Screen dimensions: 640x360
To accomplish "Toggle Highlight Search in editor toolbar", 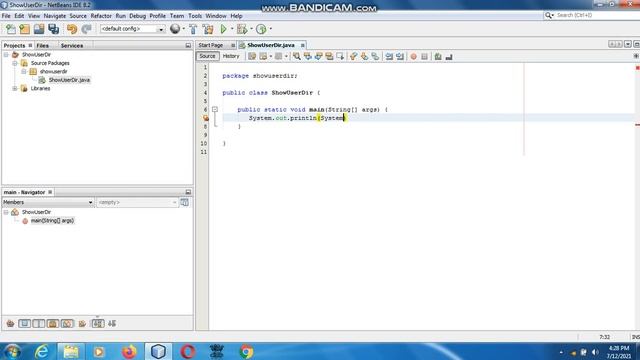I will (x=329, y=57).
